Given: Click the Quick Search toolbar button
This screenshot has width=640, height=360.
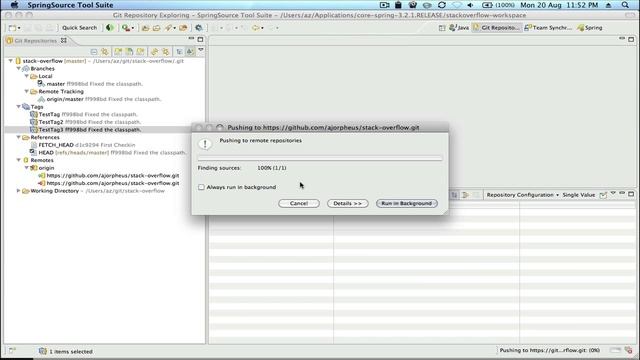Looking at the screenshot, I should 79,28.
